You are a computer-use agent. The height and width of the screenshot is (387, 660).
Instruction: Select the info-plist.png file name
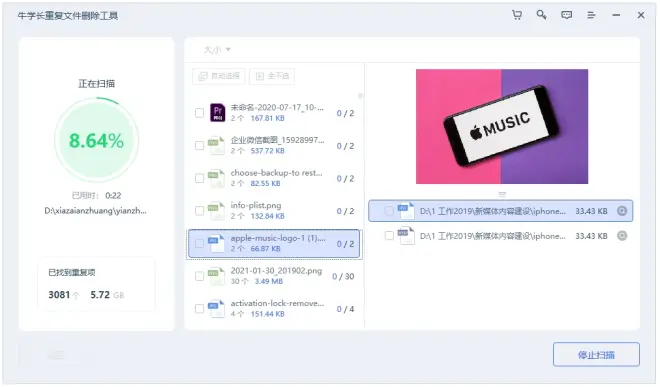click(x=255, y=205)
